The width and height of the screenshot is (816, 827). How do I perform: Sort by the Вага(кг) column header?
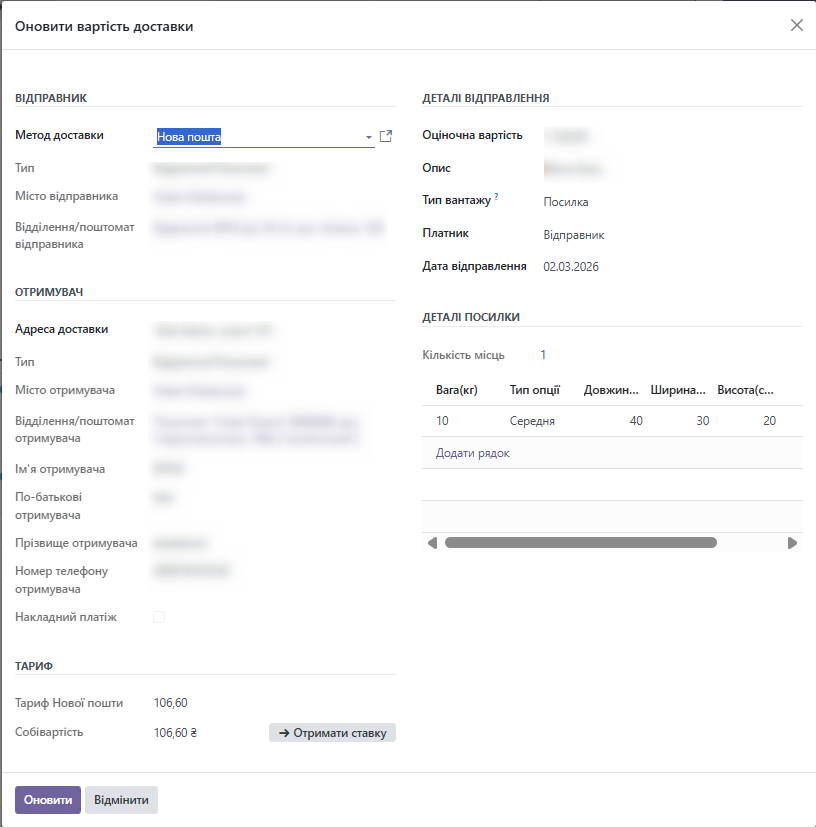tap(456, 390)
